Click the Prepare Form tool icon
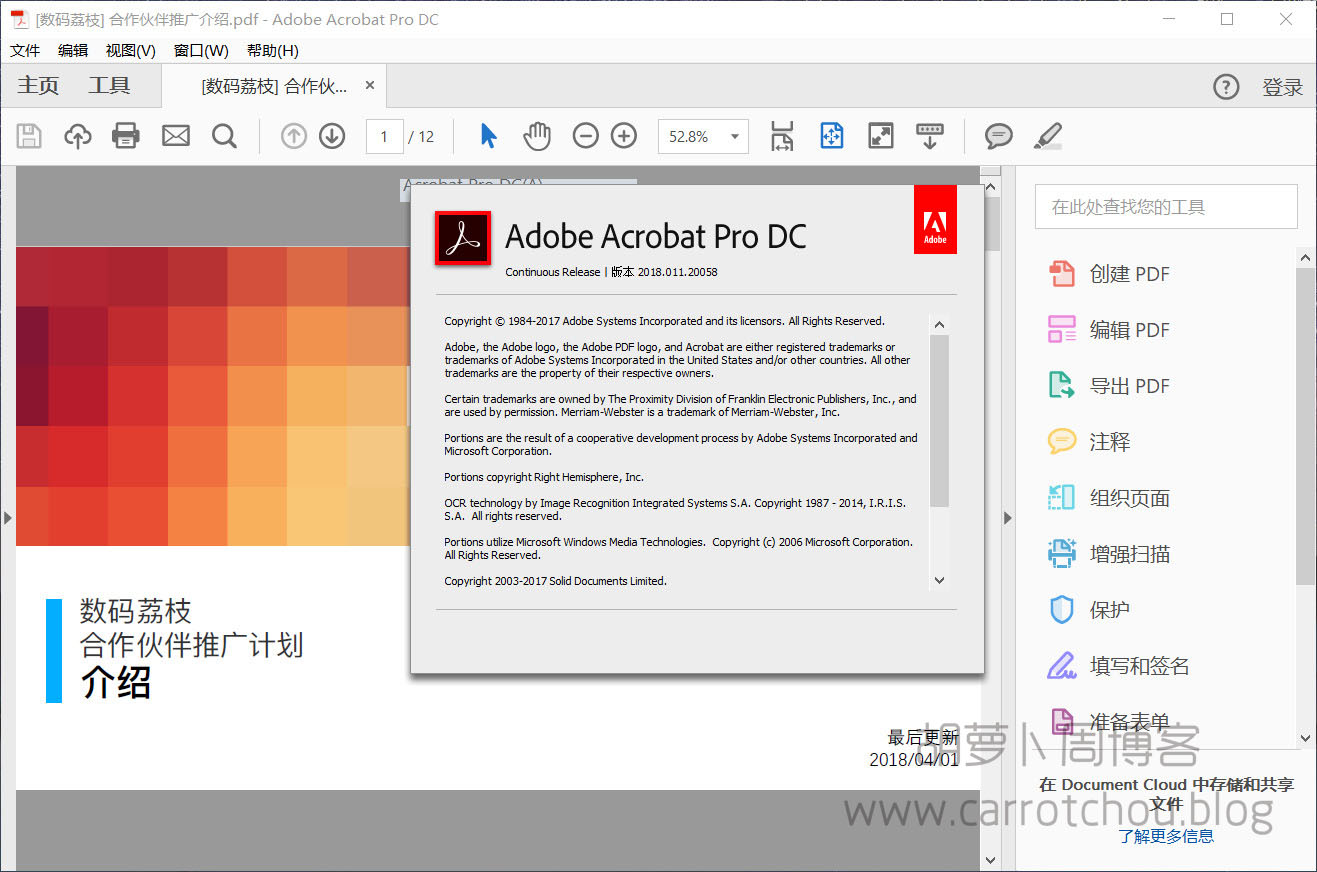 click(x=1061, y=721)
